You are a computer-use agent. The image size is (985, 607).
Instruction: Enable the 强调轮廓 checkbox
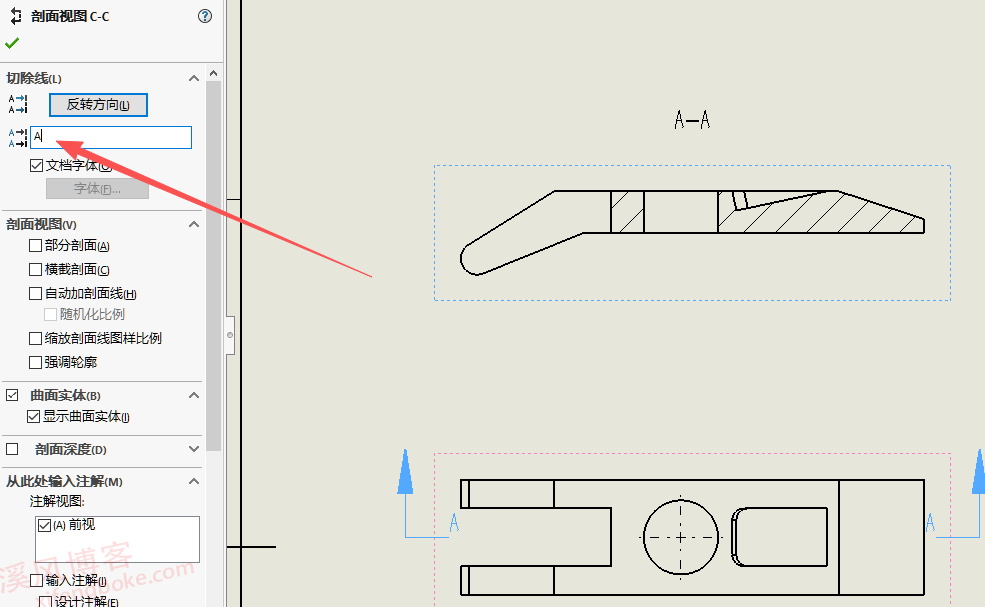click(36, 363)
